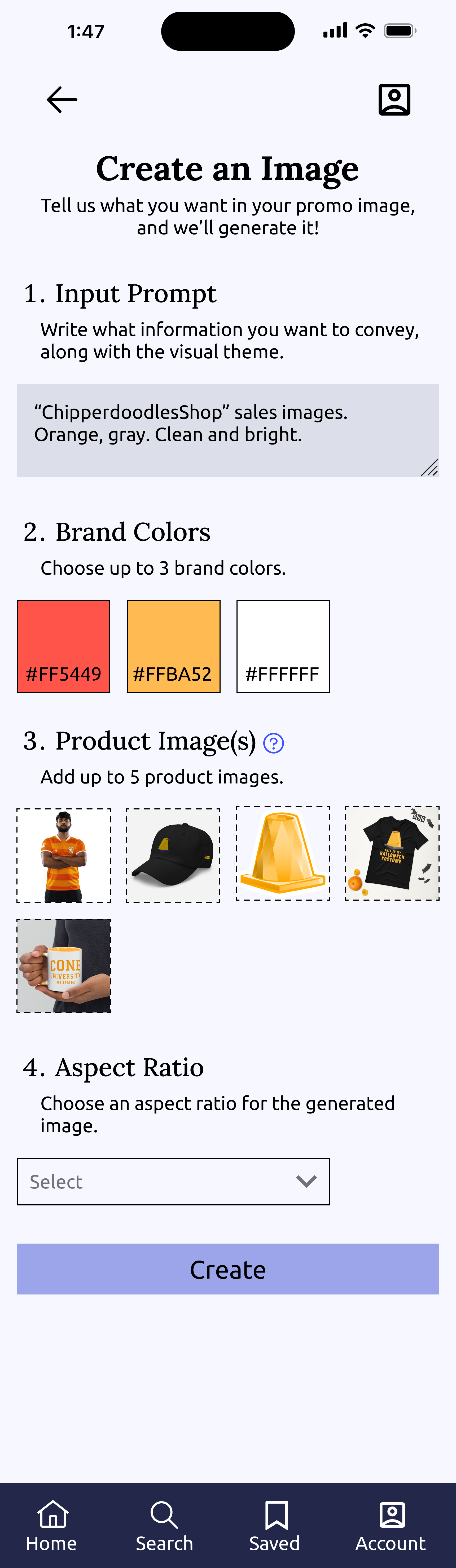Select the red #FF5449 color swatch
The width and height of the screenshot is (456, 1568).
pos(63,646)
